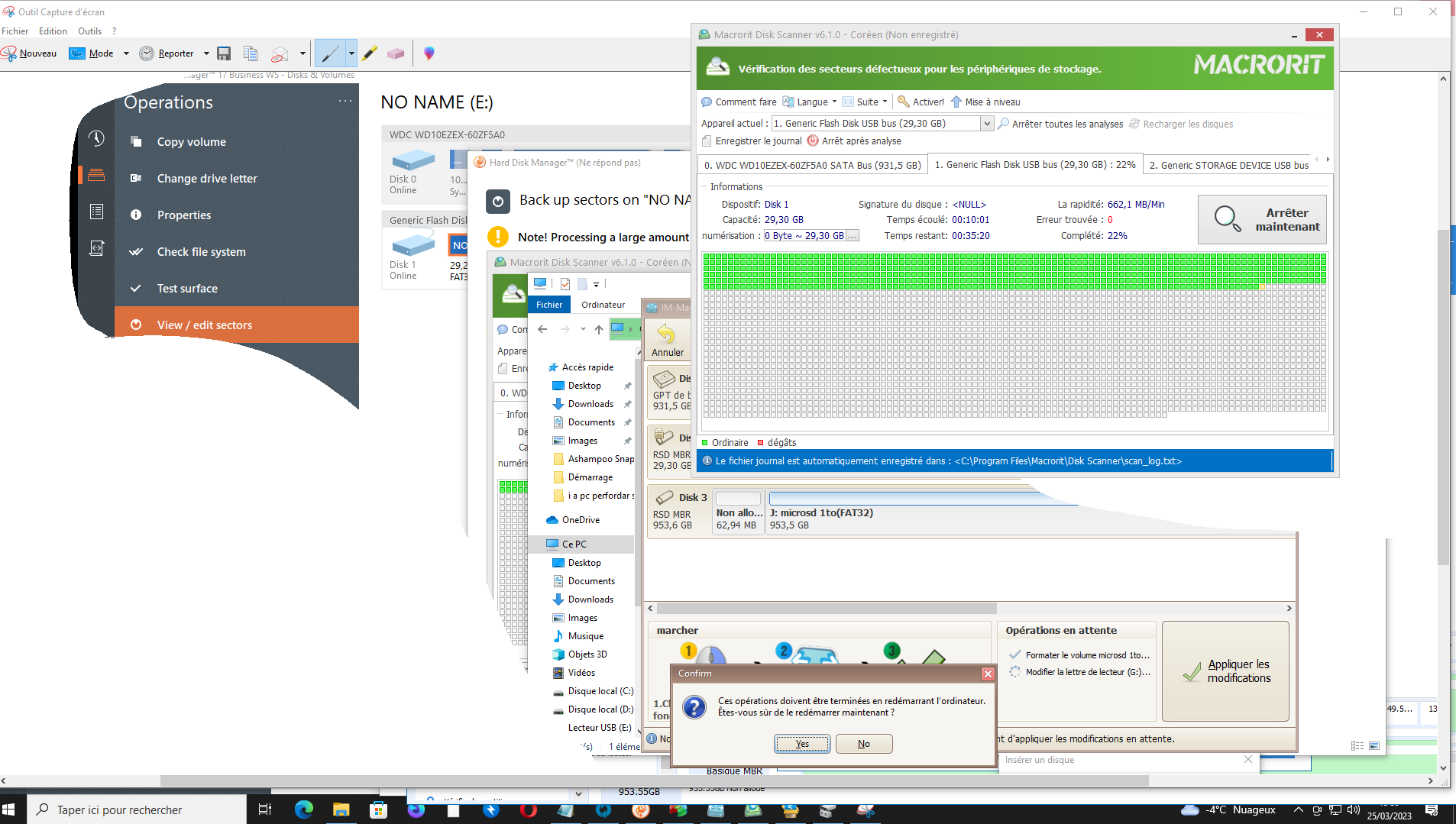Screen dimensions: 1456x824
Task: Select Ce PC in the navigation pane
Action: click(574, 544)
